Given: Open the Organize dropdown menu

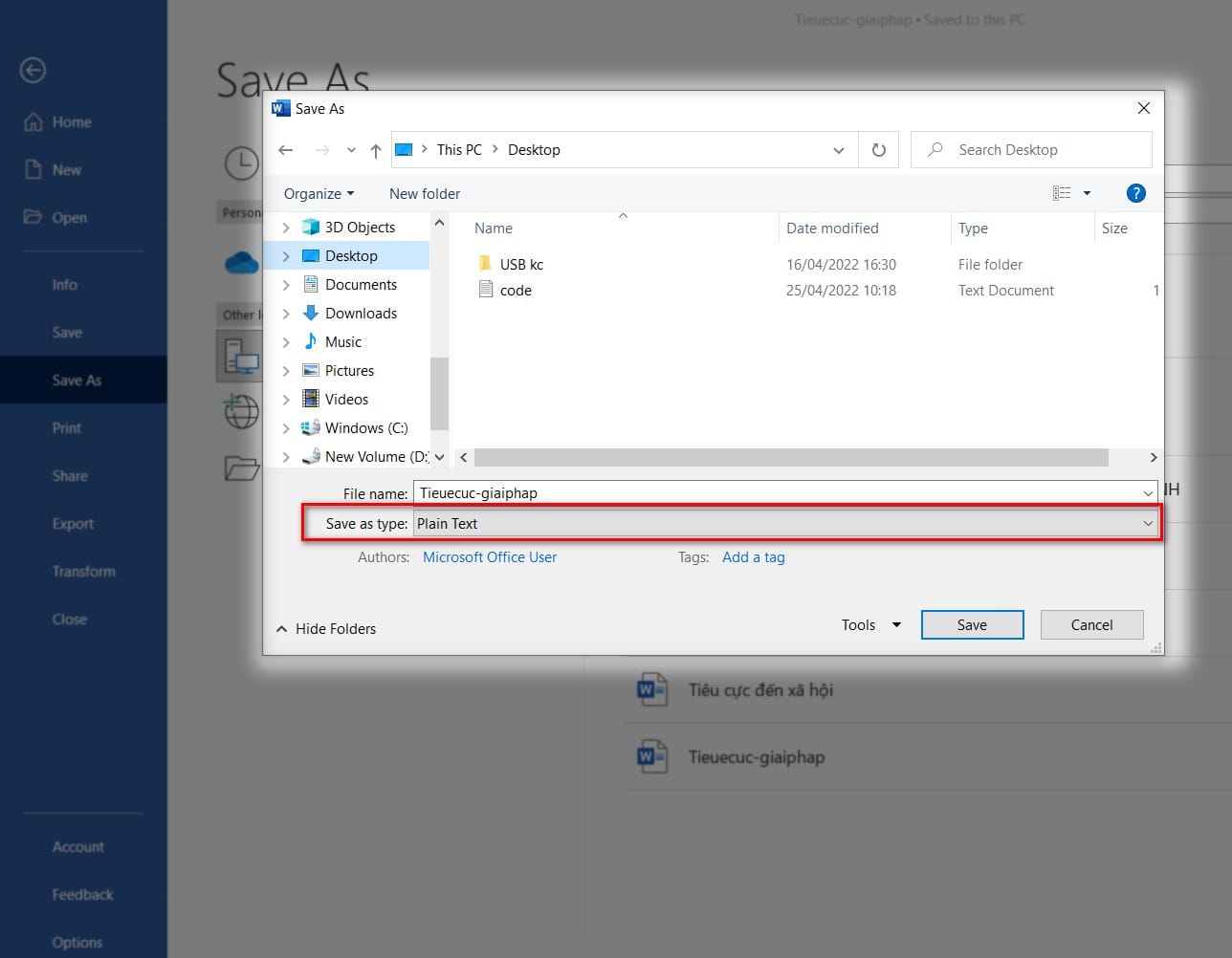Looking at the screenshot, I should (x=319, y=194).
